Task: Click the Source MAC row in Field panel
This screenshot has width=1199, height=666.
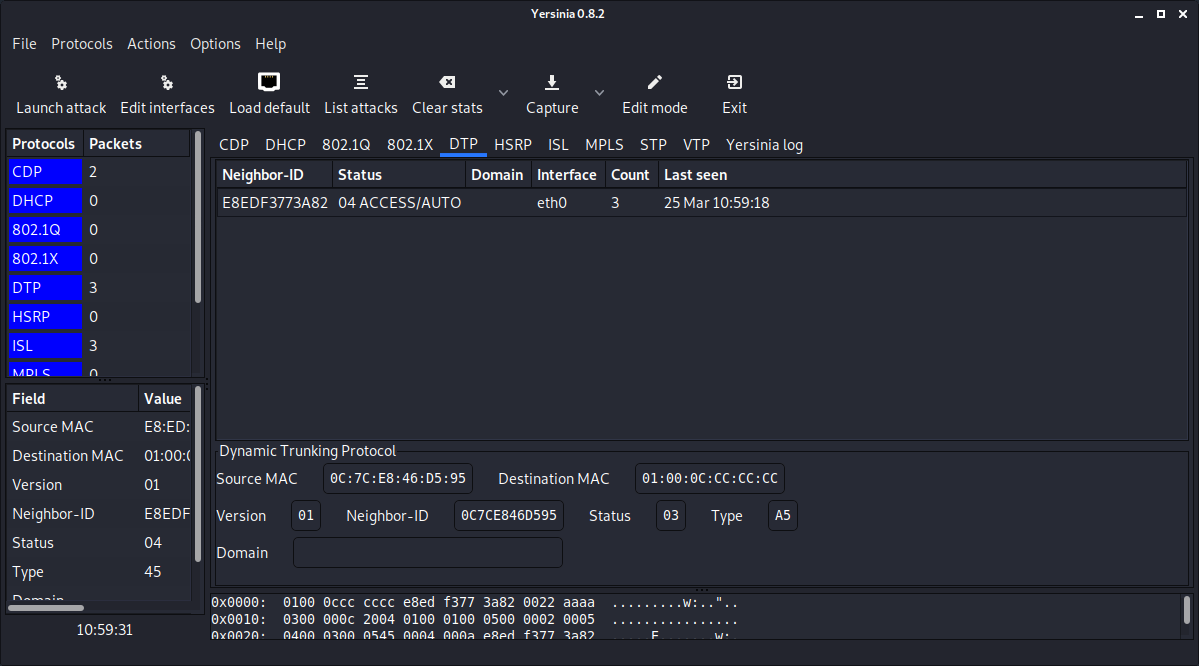Action: [x=99, y=427]
